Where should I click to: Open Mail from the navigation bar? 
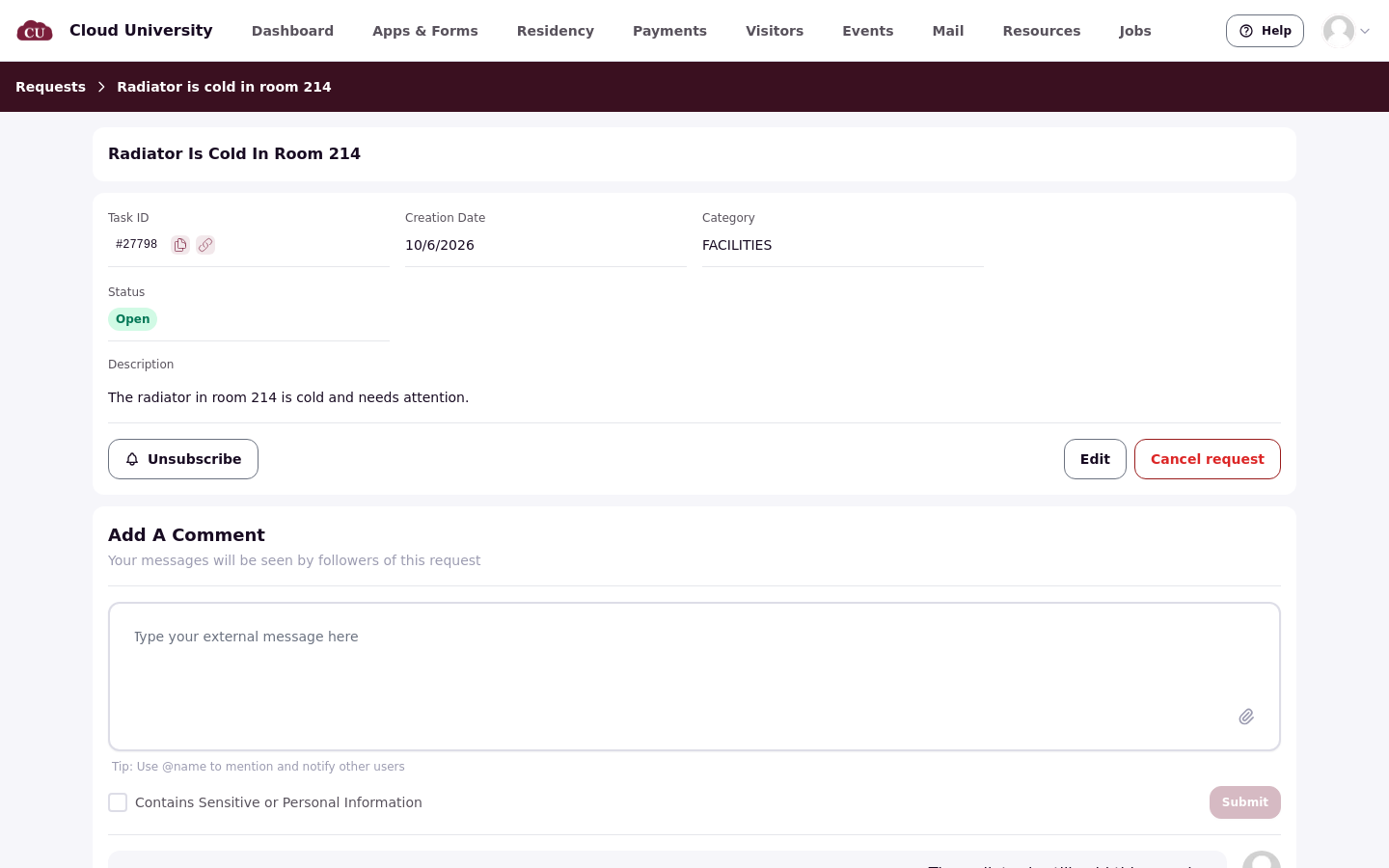pyautogui.click(x=948, y=31)
